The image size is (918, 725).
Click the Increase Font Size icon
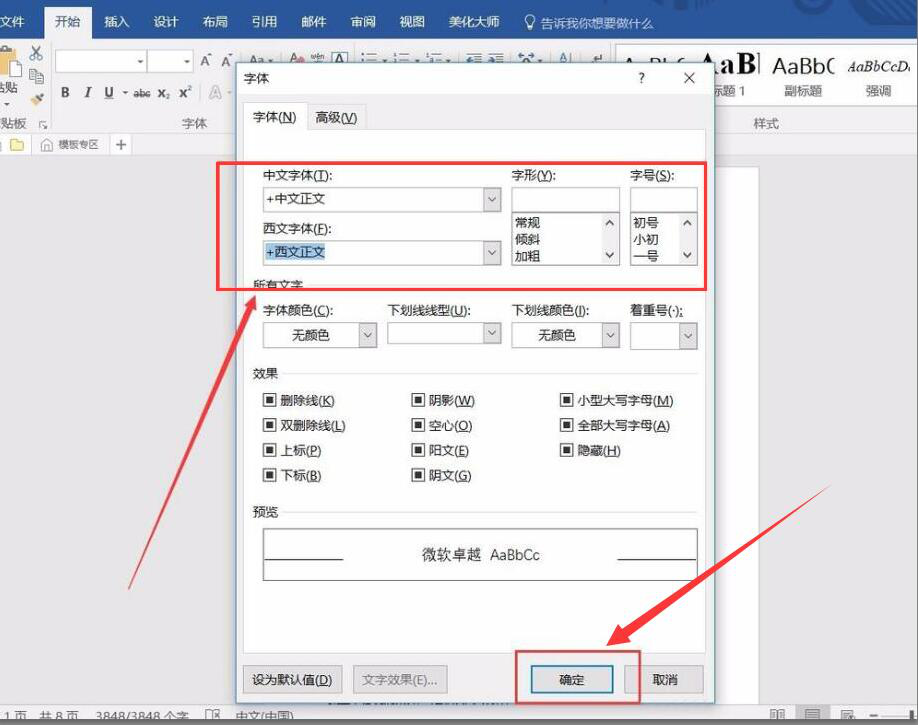click(x=205, y=61)
